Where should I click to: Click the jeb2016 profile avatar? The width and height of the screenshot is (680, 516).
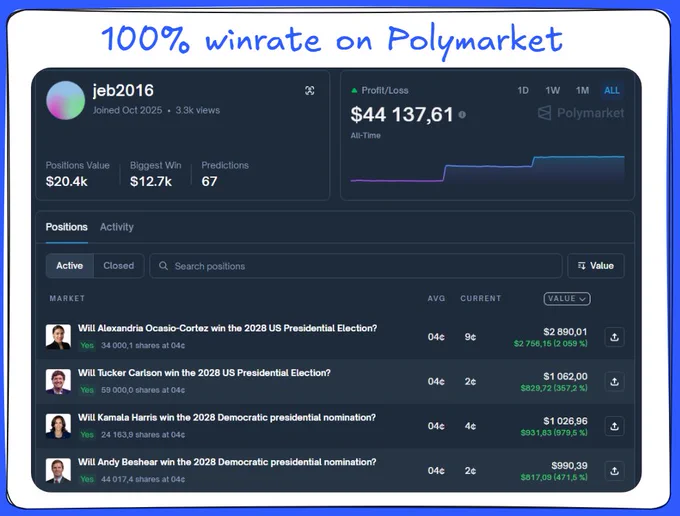(65, 100)
